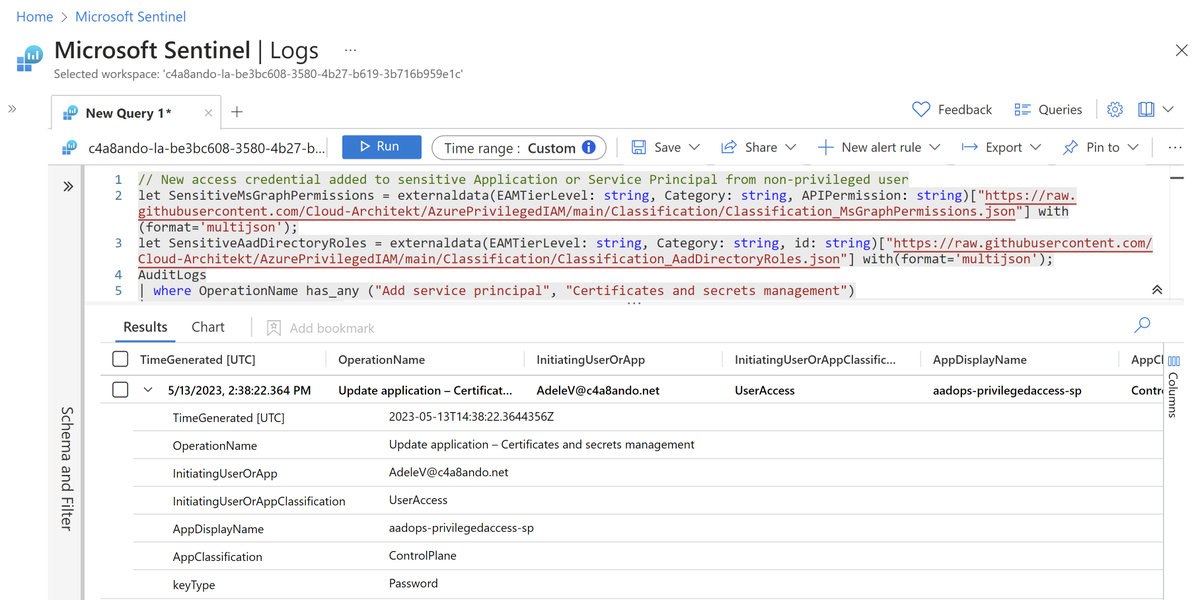The width and height of the screenshot is (1200, 600).
Task: Tick the select-all rows checkbox in the header
Action: [x=120, y=359]
